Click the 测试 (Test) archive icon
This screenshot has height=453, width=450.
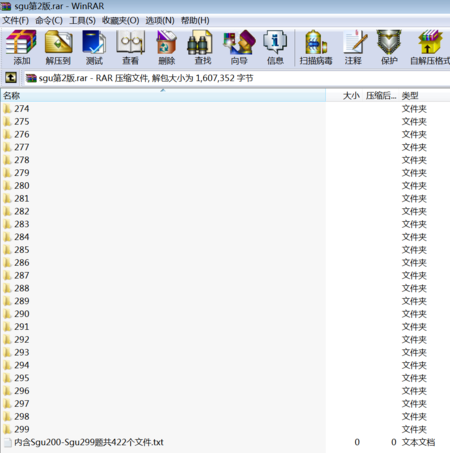click(94, 47)
